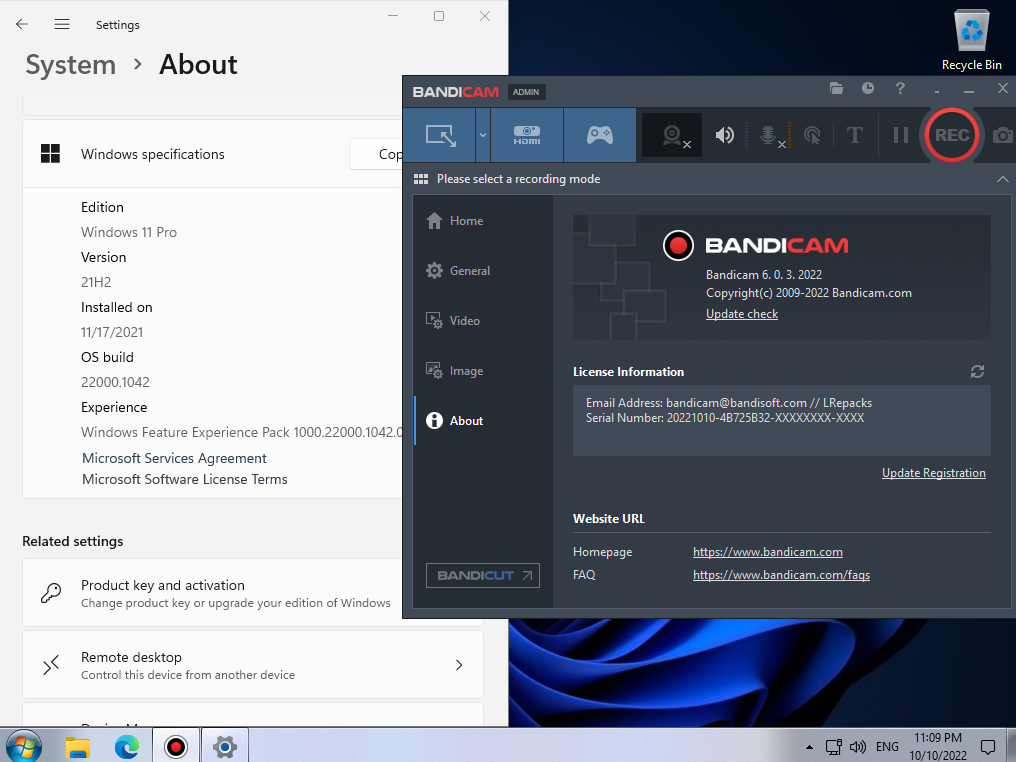Image resolution: width=1016 pixels, height=762 pixels.
Task: Open the Start menu orb
Action: click(x=23, y=745)
